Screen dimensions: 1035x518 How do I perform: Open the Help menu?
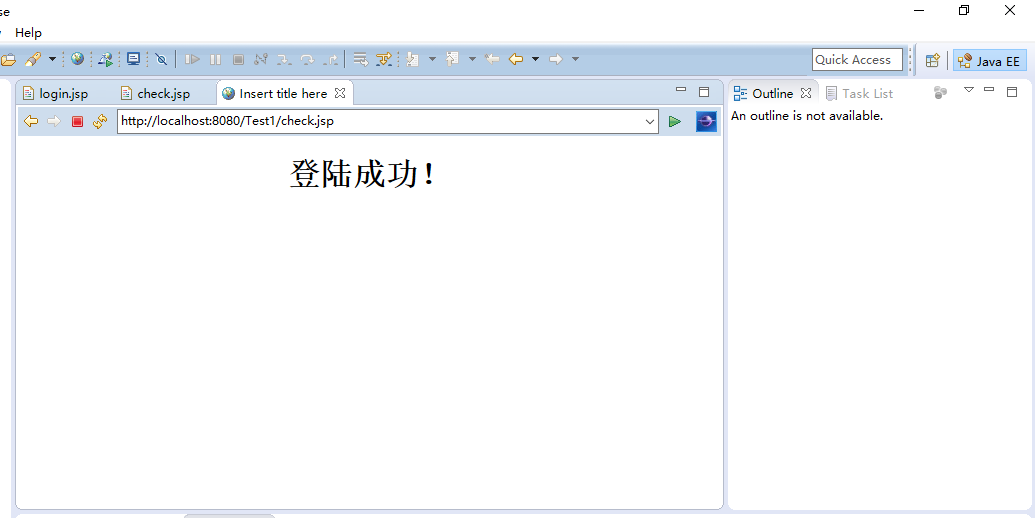point(28,32)
